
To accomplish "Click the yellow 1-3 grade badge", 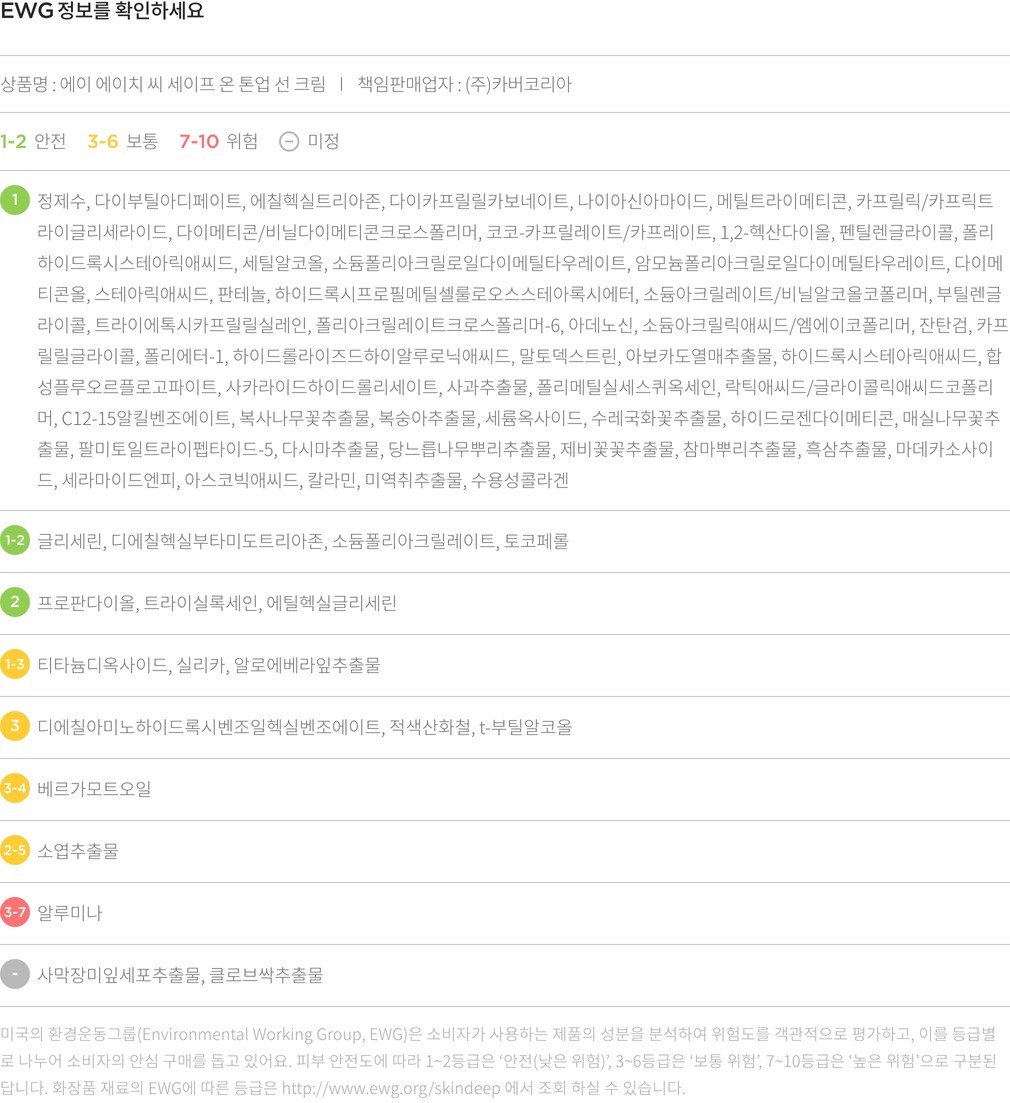I will tap(15, 665).
